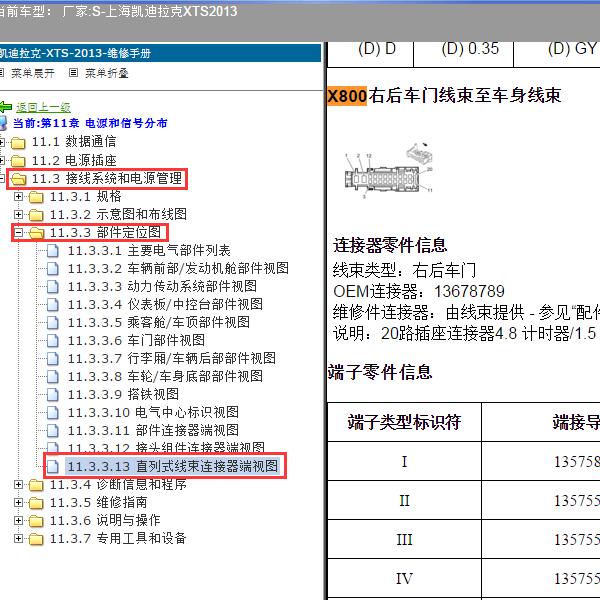Click the (D) 0.35 table cell

click(463, 54)
